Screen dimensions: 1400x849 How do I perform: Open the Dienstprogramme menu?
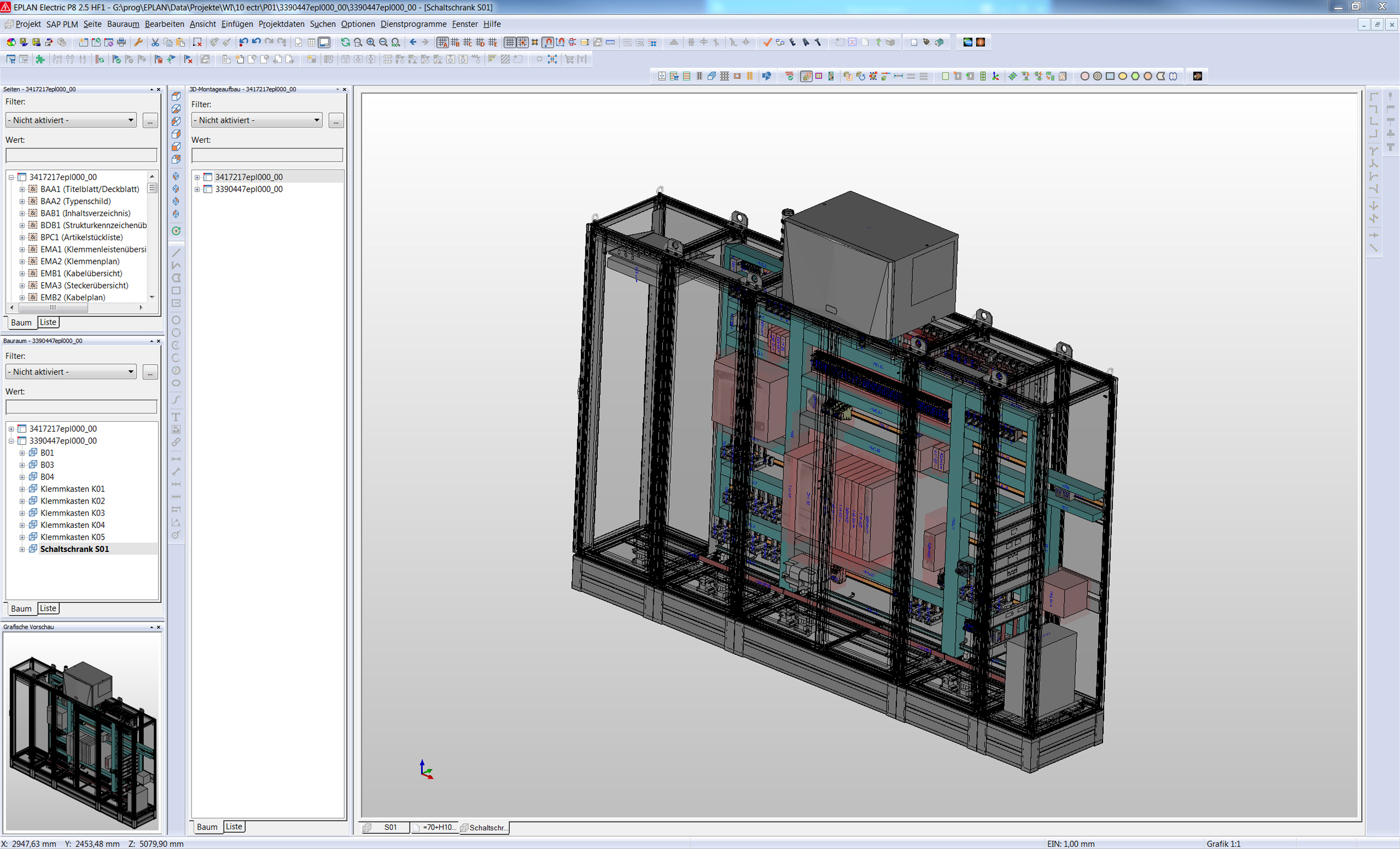pos(413,24)
